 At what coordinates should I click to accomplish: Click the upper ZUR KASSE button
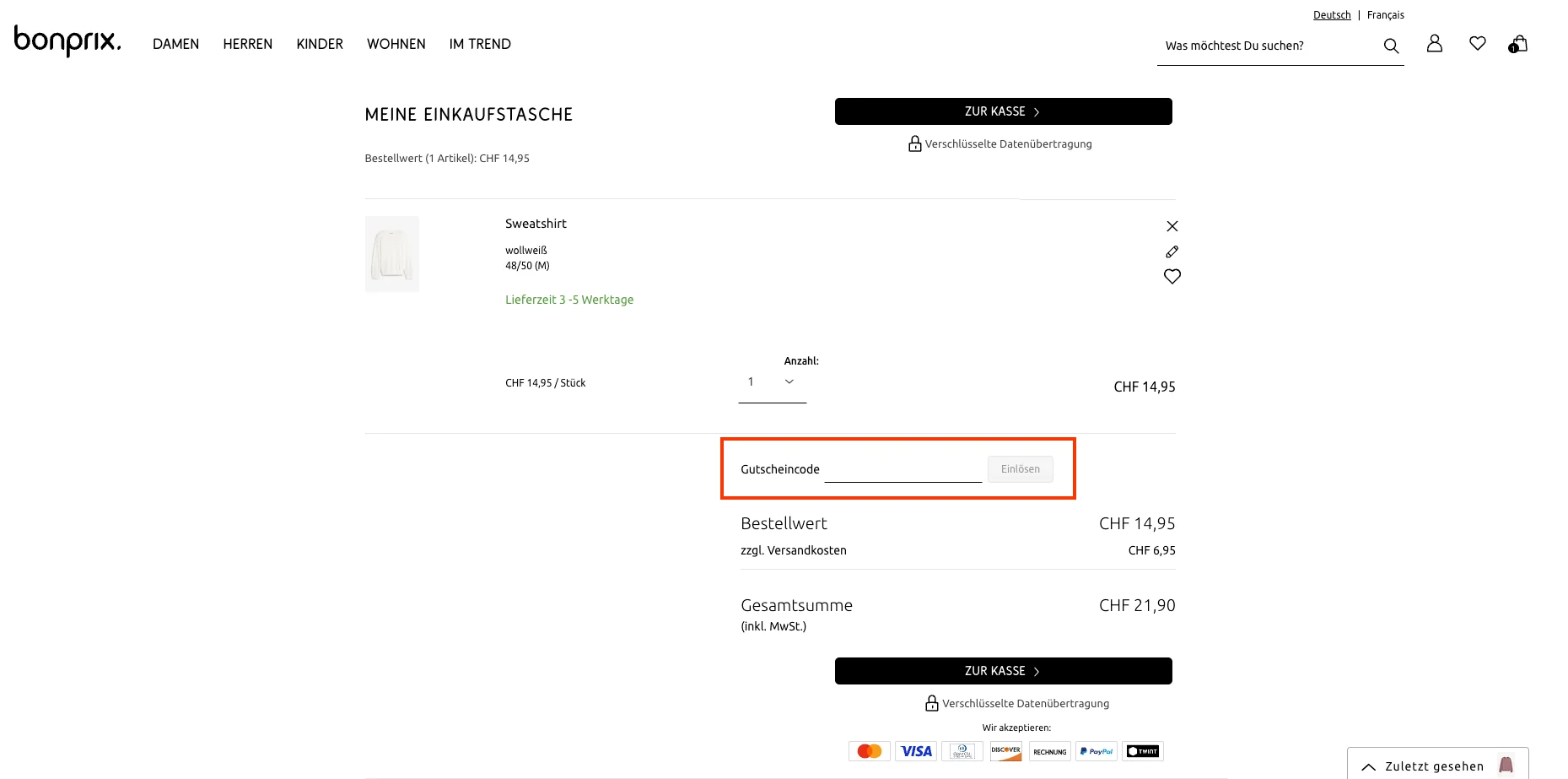point(1002,111)
